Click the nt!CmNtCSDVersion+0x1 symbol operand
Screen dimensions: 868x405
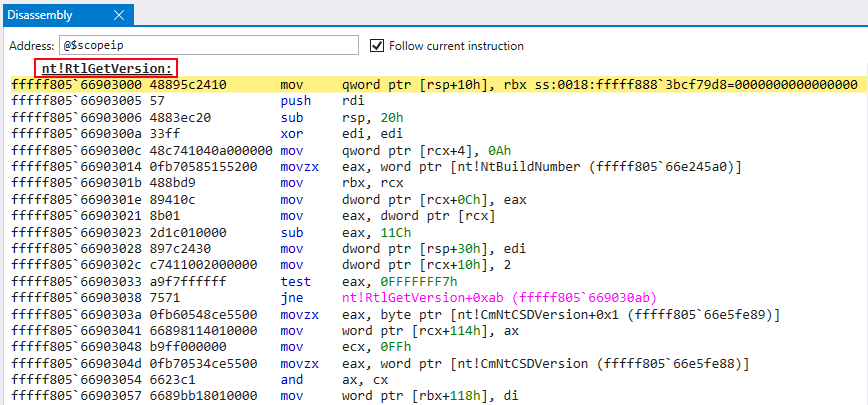(x=548, y=314)
